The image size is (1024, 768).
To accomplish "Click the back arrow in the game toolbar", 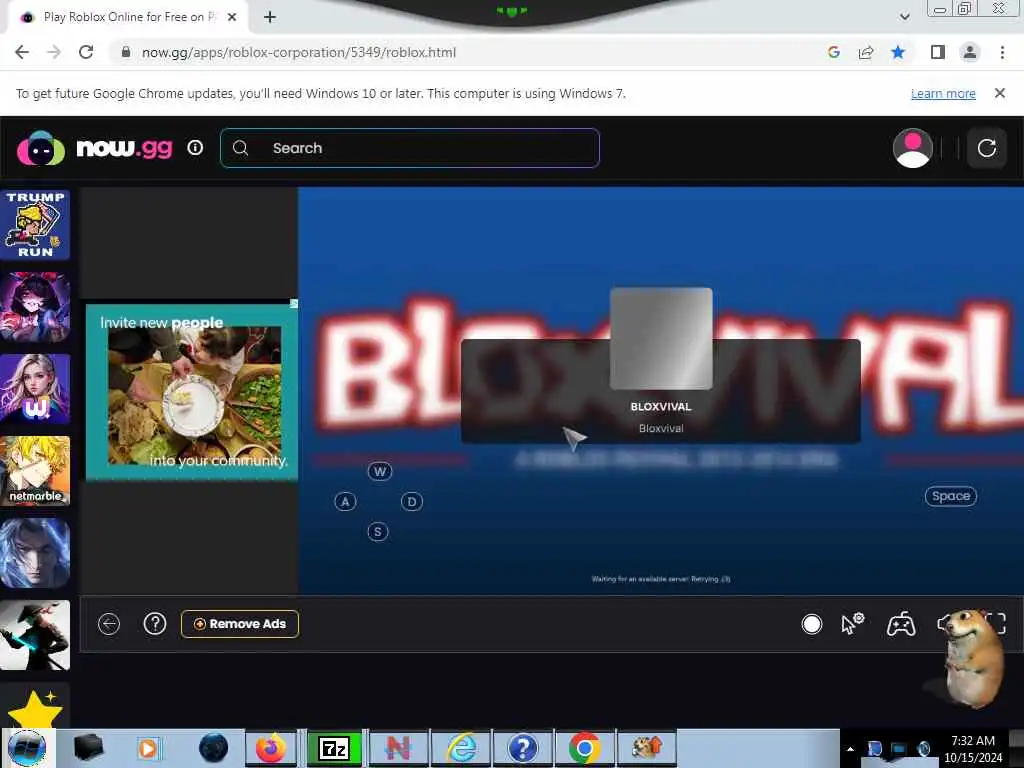I will point(108,624).
